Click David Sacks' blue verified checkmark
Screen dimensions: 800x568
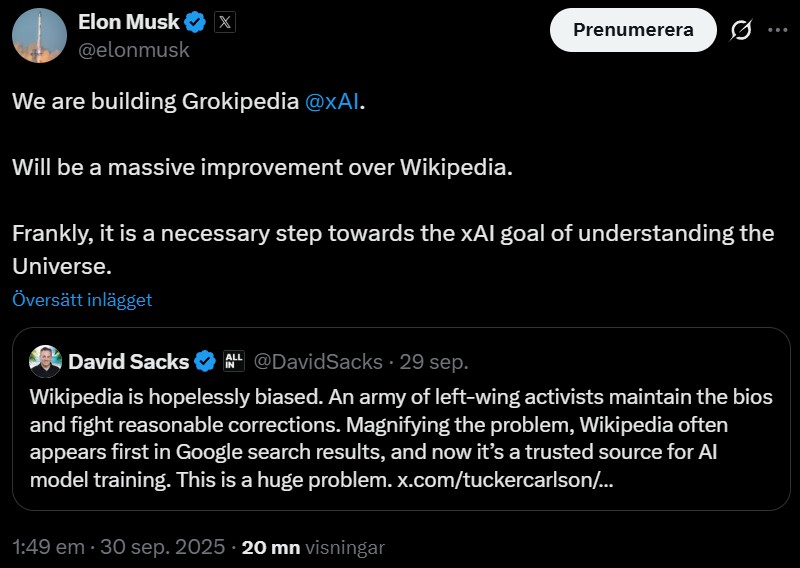click(205, 360)
